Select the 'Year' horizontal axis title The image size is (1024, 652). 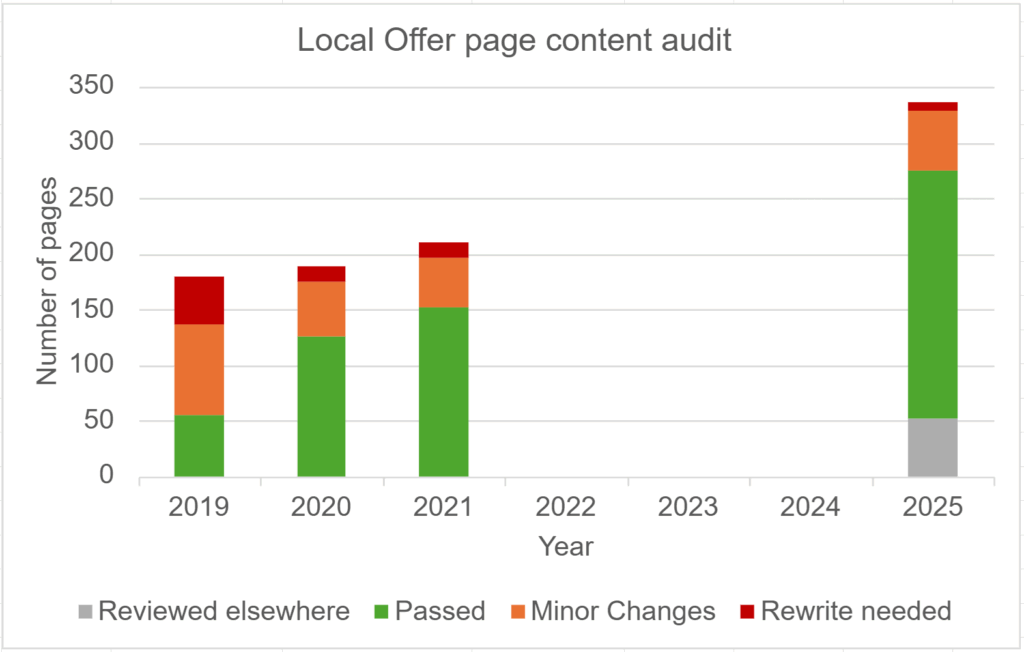coord(565,547)
